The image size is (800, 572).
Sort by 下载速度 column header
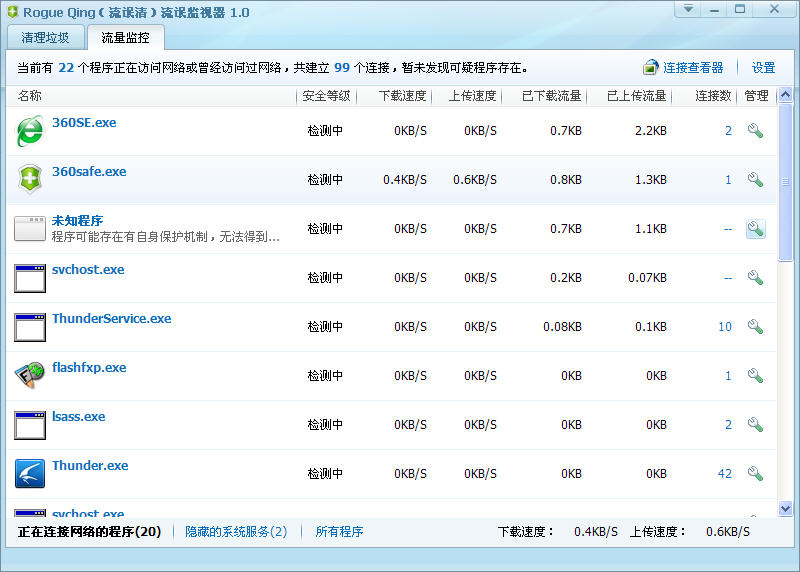[x=403, y=96]
